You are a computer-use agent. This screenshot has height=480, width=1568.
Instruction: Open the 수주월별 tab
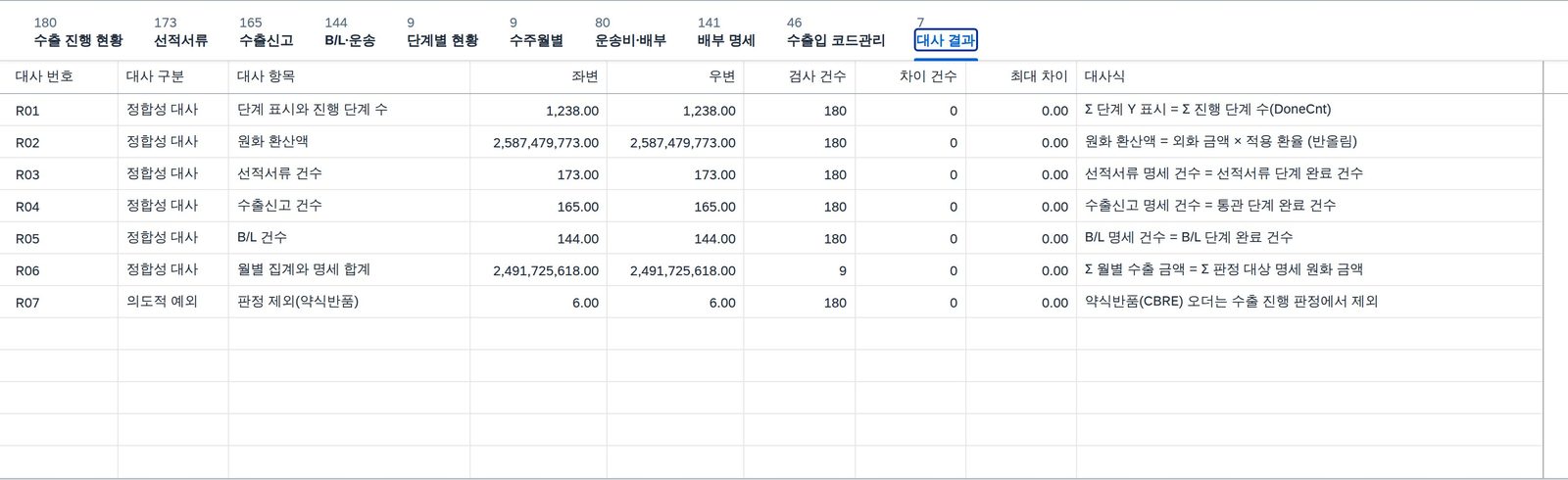coord(536,32)
